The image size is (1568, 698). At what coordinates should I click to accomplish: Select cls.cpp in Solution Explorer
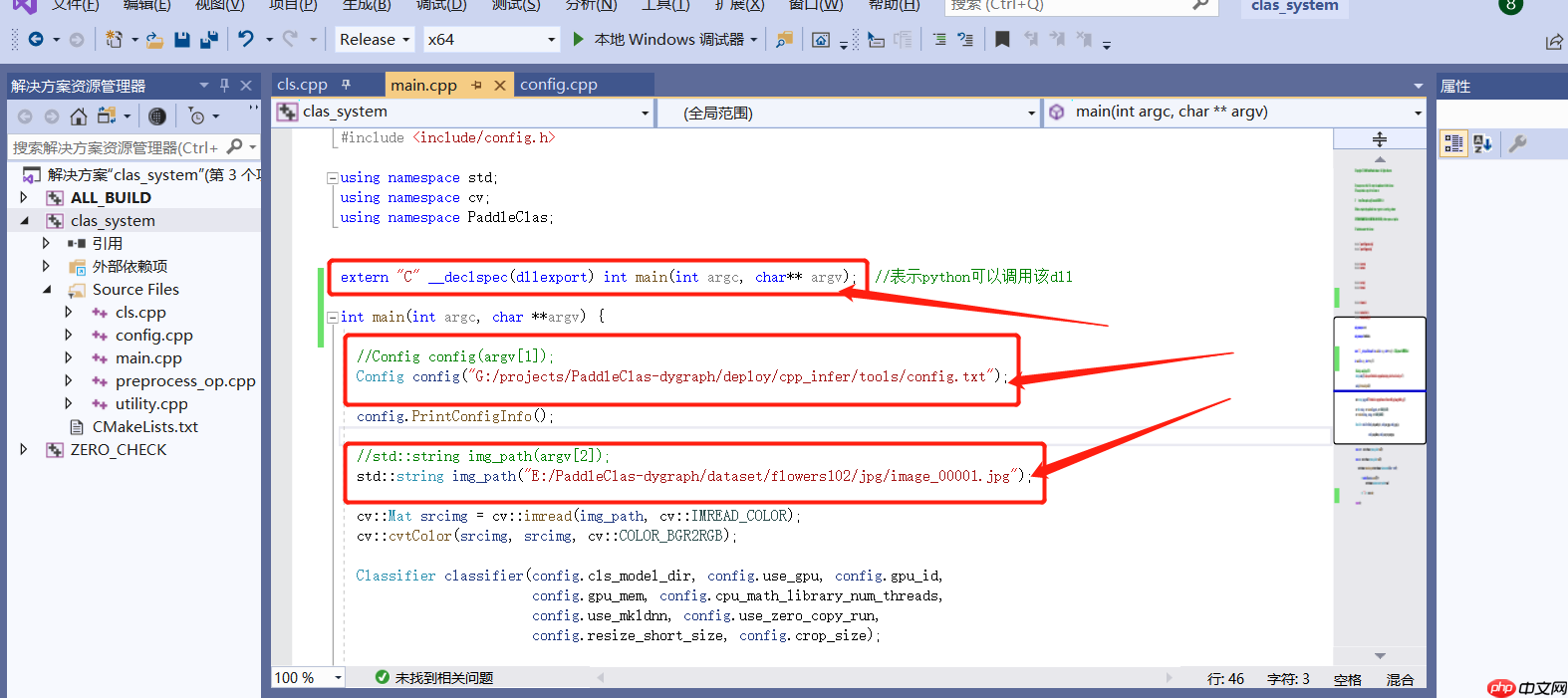coord(140,312)
